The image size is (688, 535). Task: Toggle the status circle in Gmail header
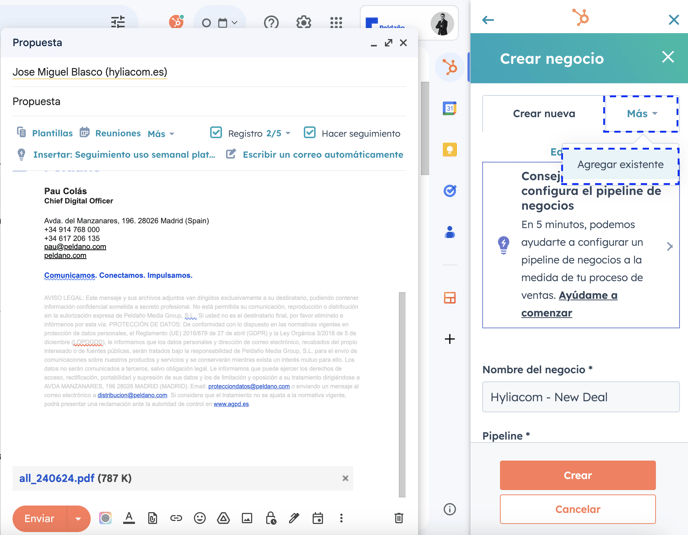[206, 23]
